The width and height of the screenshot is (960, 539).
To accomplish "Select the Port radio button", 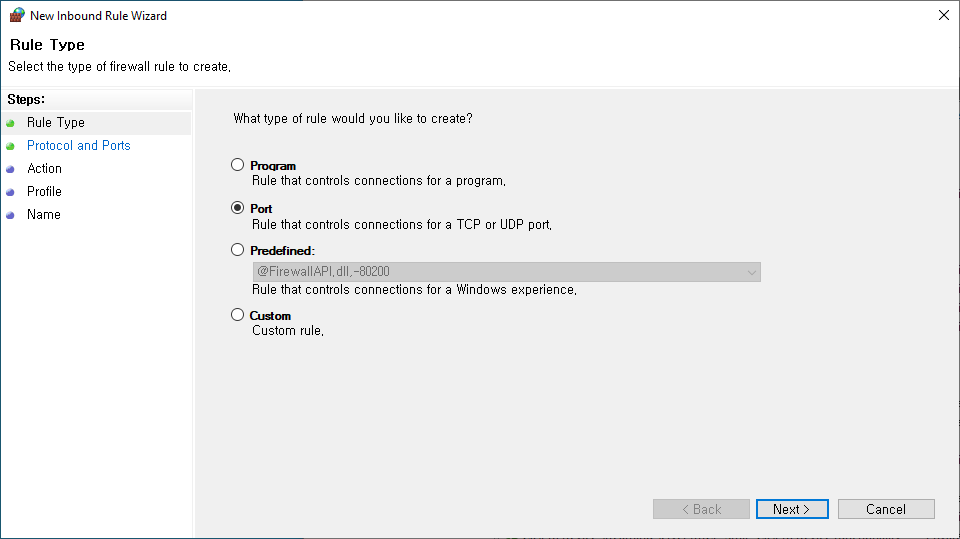I will coord(237,208).
